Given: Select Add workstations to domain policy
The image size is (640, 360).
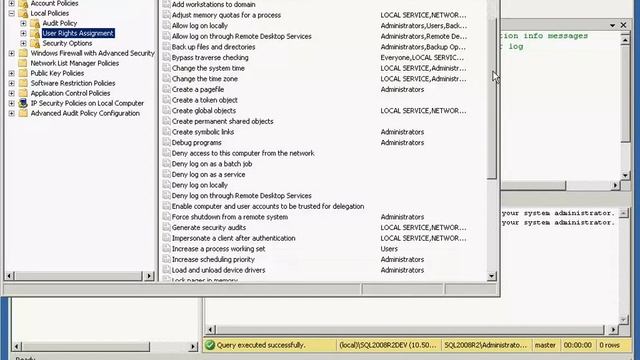Looking at the screenshot, I should [x=213, y=4].
